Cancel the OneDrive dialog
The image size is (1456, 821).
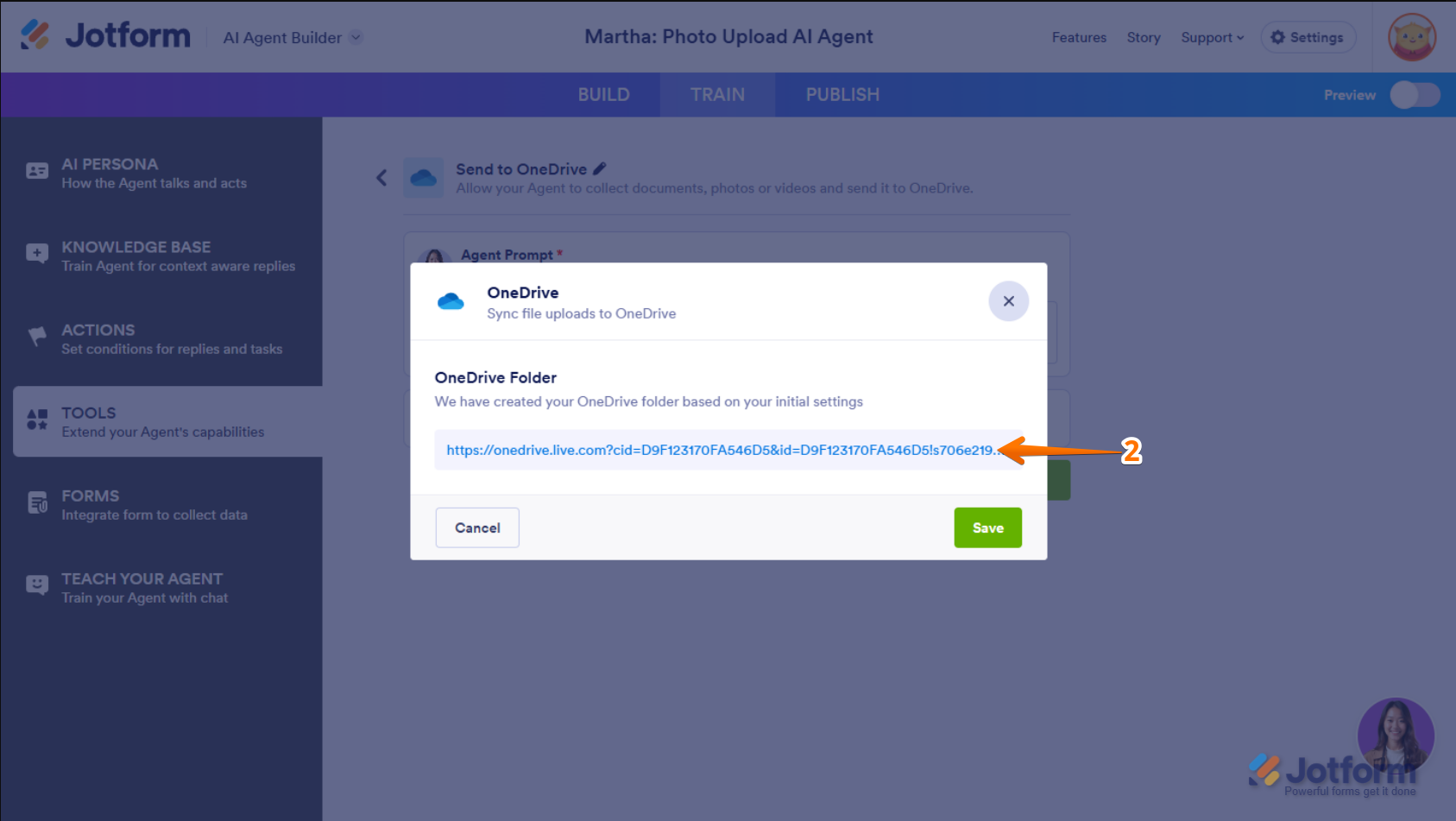coord(477,527)
